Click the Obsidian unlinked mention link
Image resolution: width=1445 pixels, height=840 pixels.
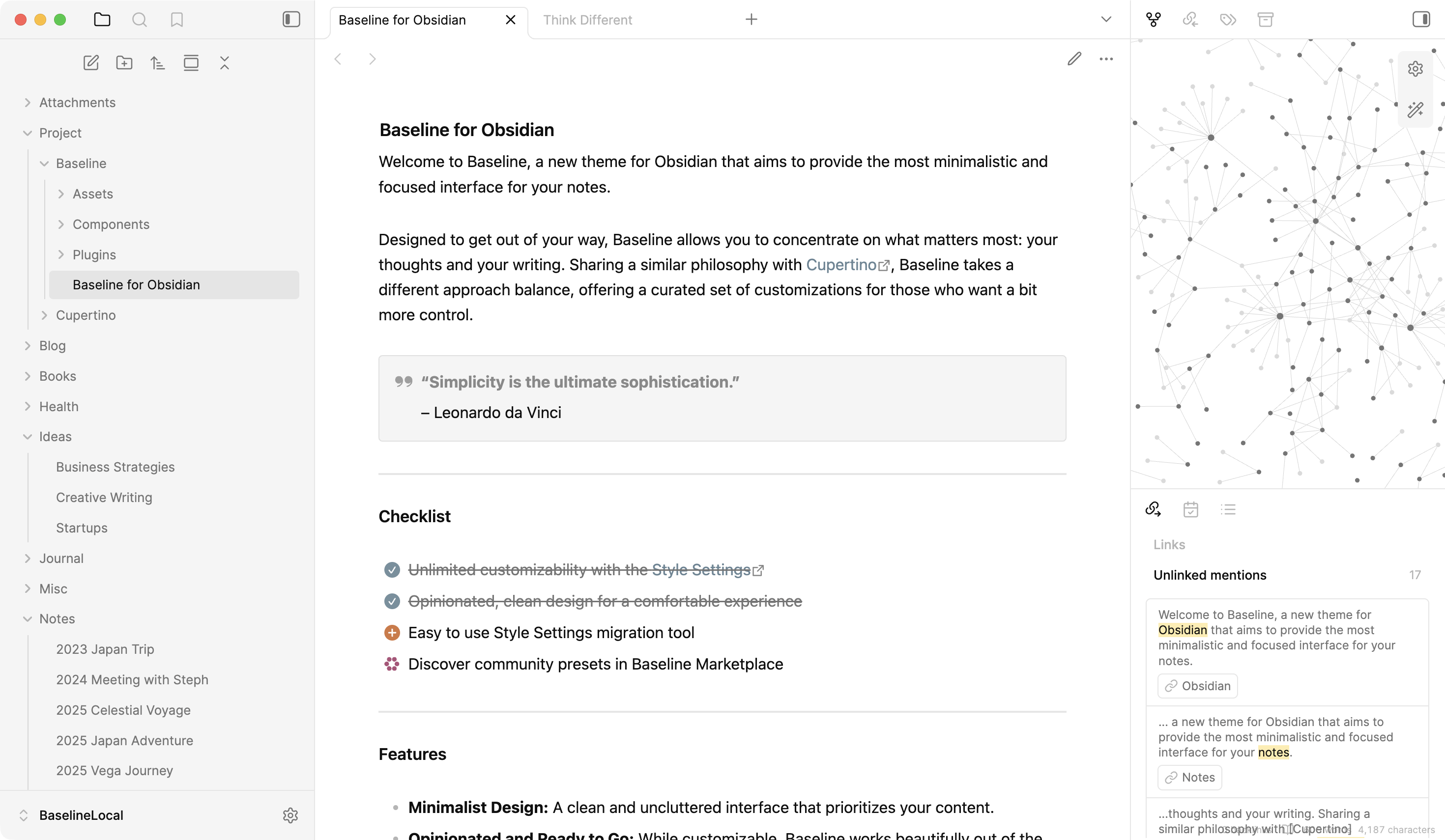pyautogui.click(x=1197, y=686)
